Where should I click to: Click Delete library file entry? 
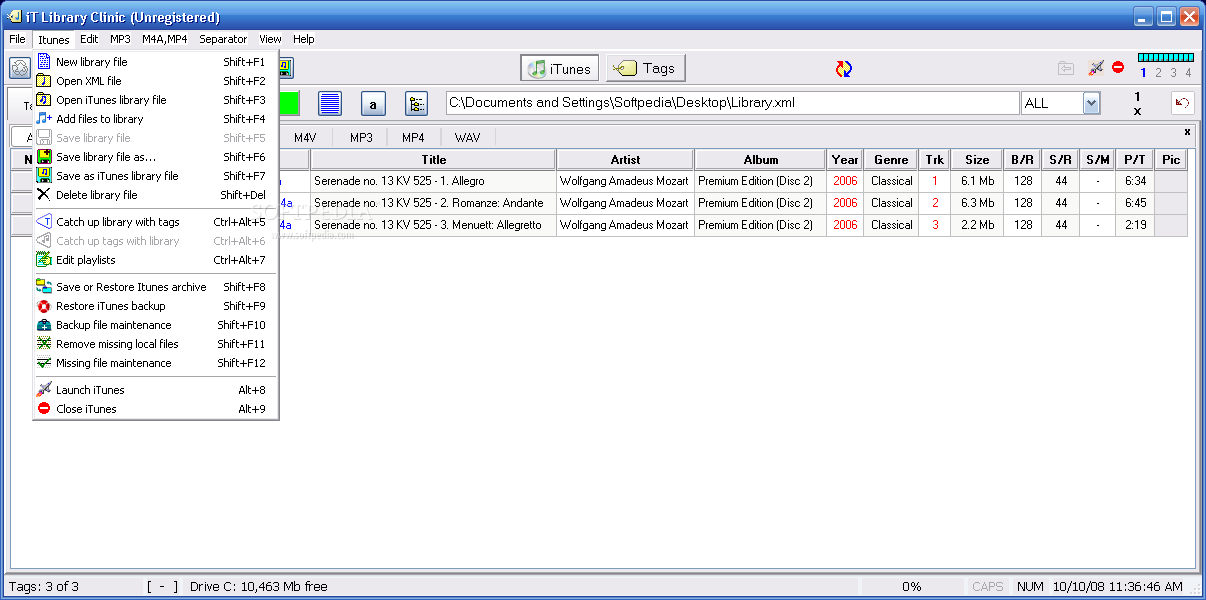pos(155,195)
